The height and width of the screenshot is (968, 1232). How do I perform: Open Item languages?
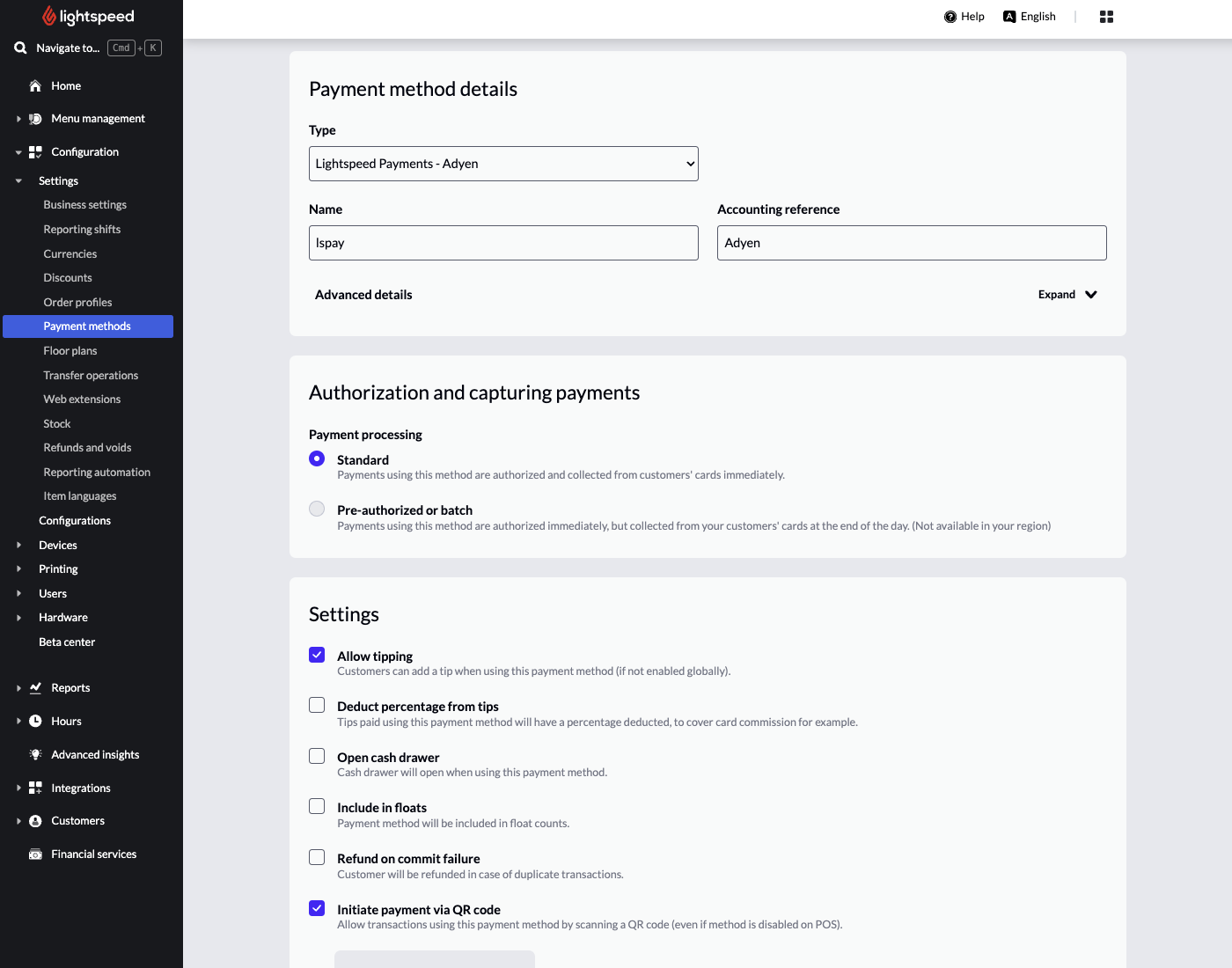coord(80,496)
